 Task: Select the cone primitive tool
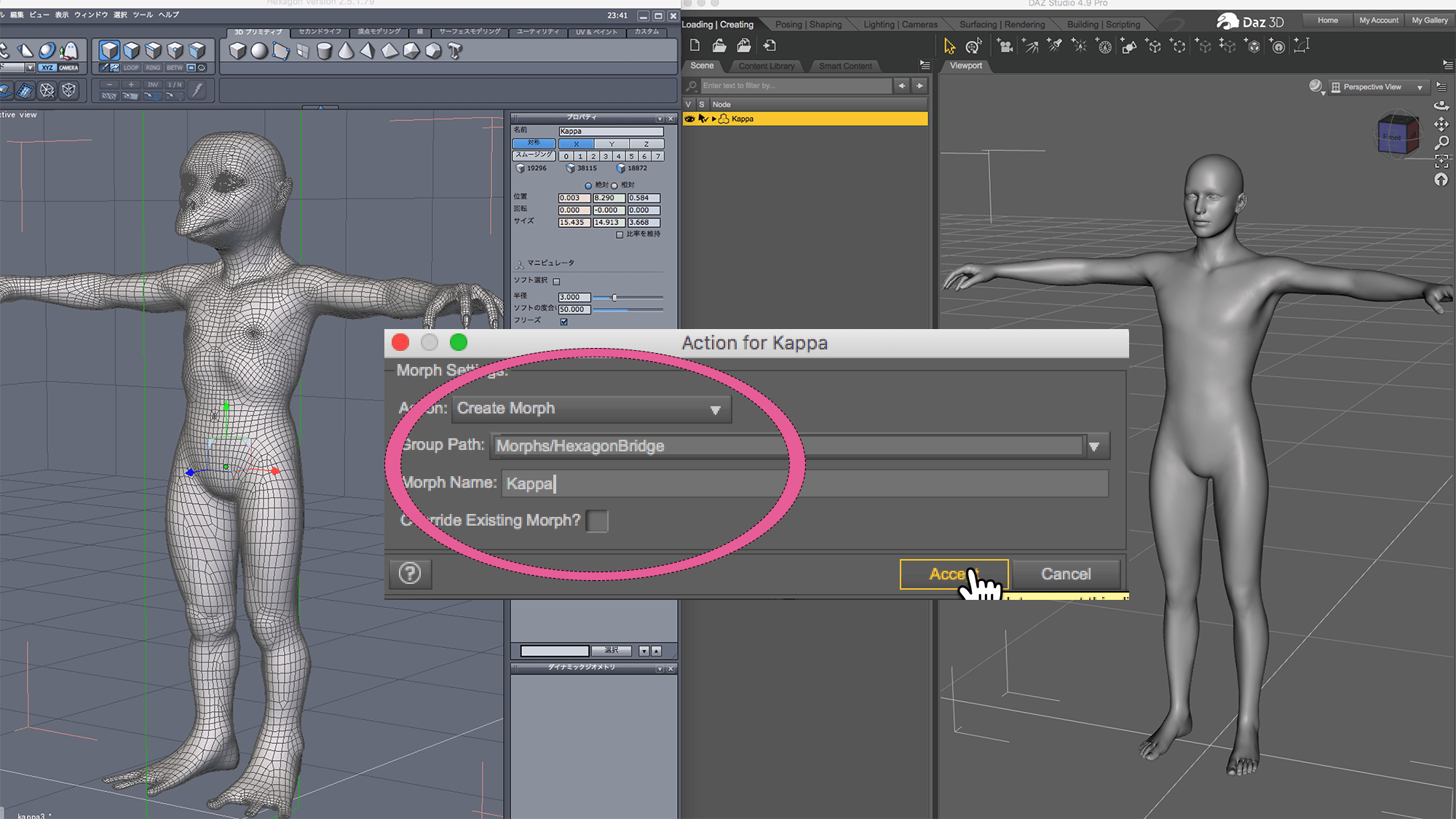point(346,51)
